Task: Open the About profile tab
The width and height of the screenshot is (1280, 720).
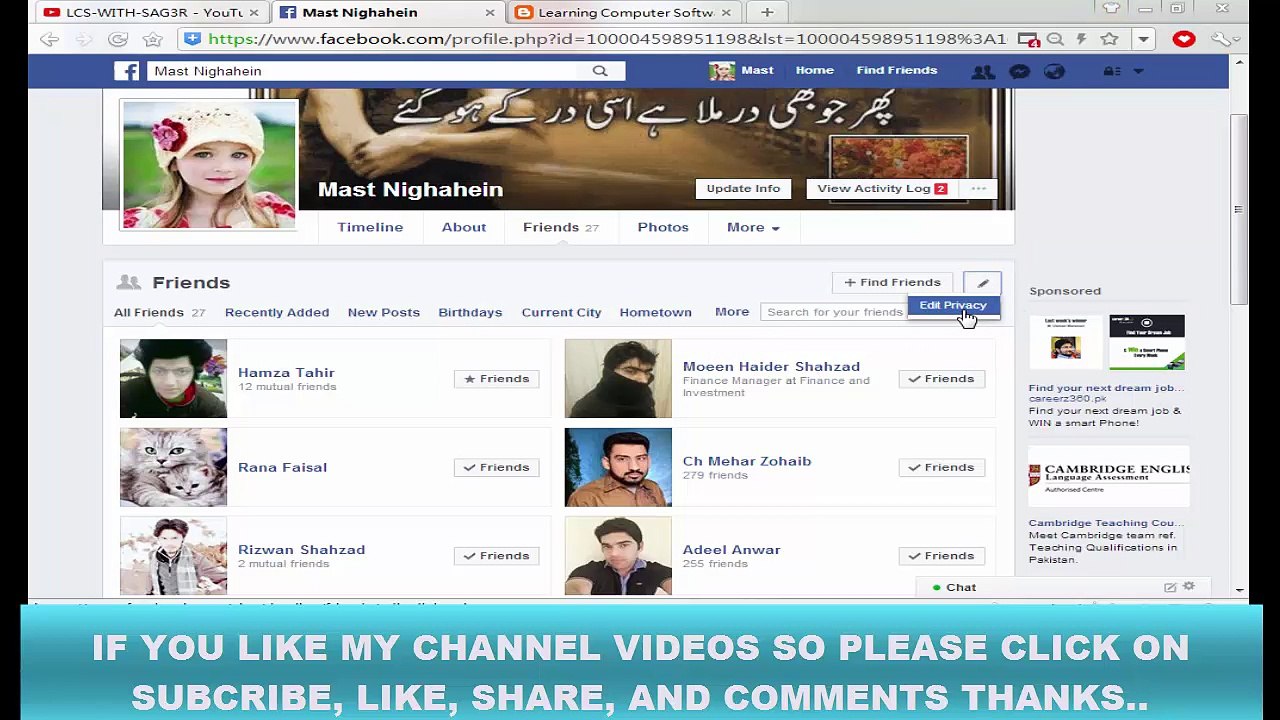Action: click(464, 227)
